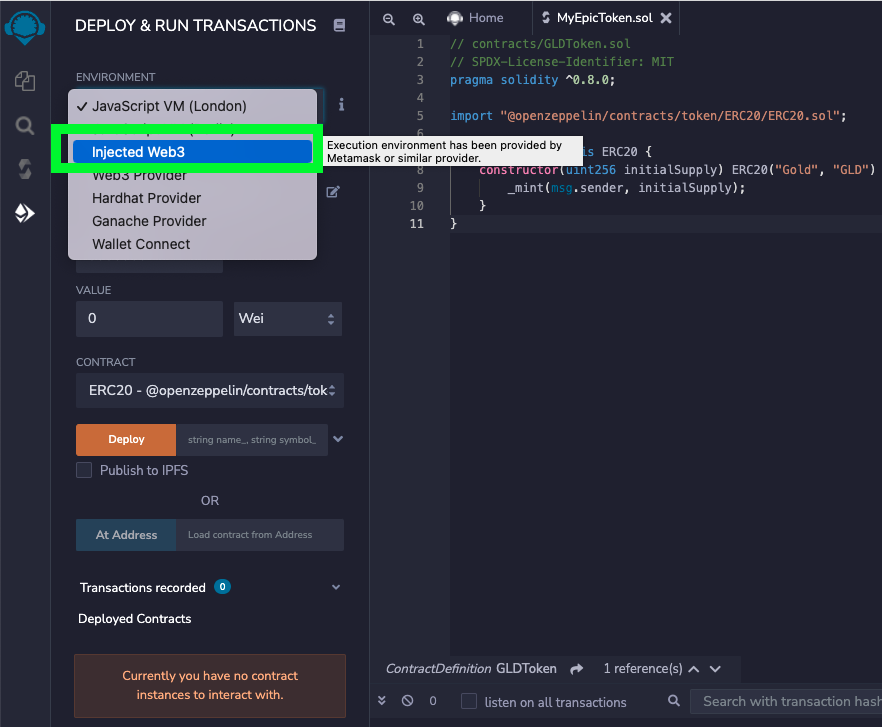
Task: Click the zoom out magnifier icon
Action: (x=389, y=19)
